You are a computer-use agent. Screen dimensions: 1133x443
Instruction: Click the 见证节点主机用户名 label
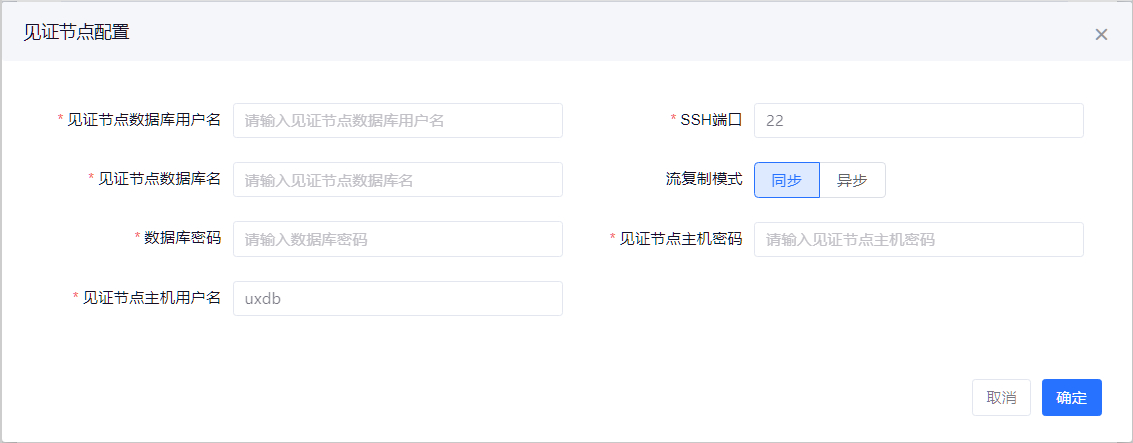[x=151, y=298]
